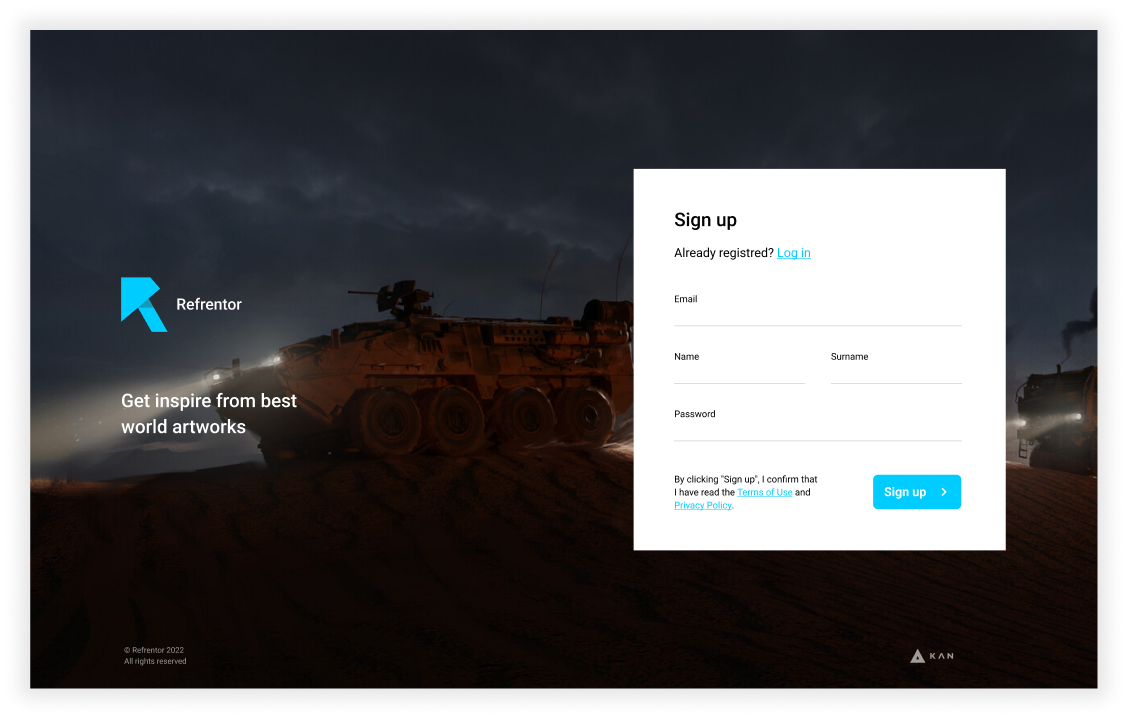Screen dimensions: 1128x719
Task: Click the Password field label
Action: coord(694,414)
